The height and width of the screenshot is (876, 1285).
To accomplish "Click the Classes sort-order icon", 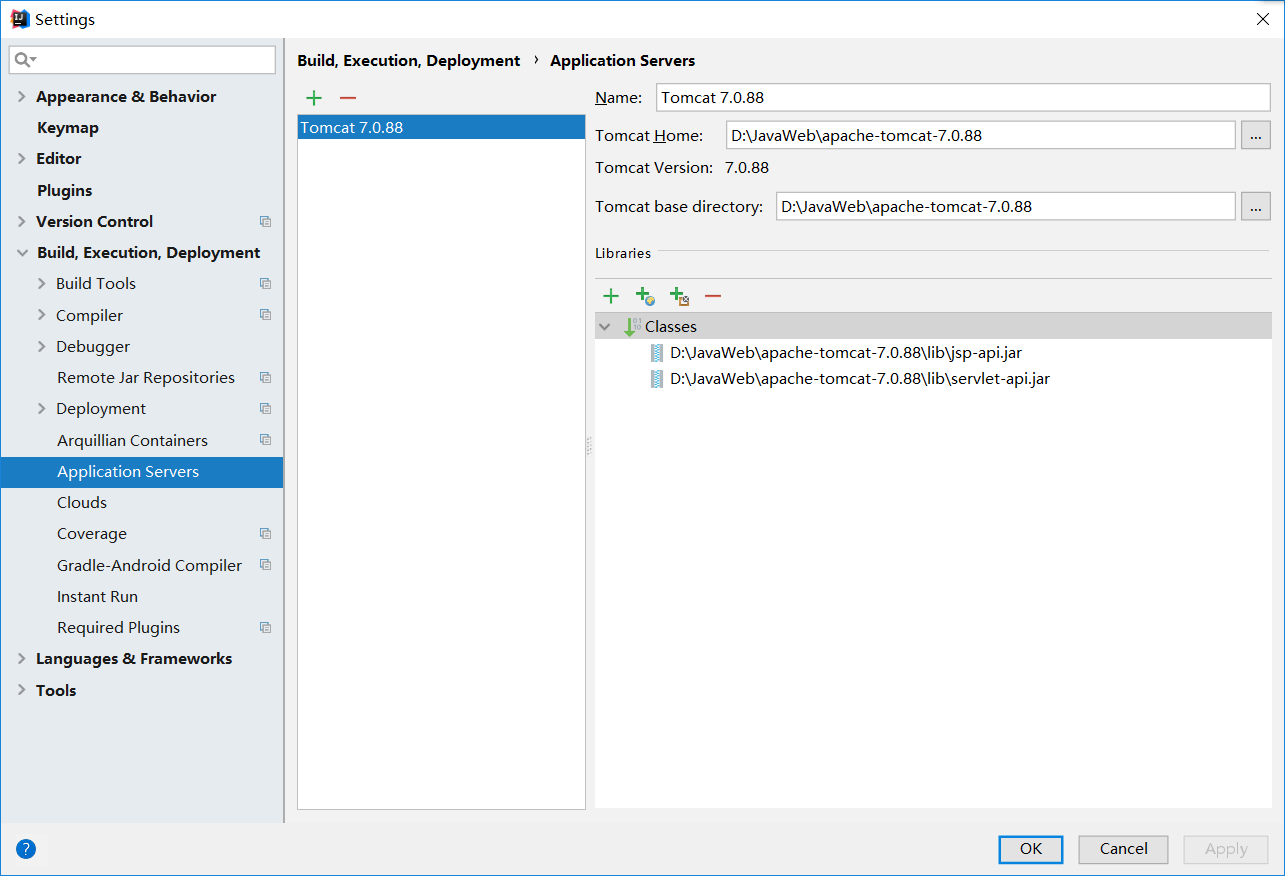I will [x=632, y=327].
